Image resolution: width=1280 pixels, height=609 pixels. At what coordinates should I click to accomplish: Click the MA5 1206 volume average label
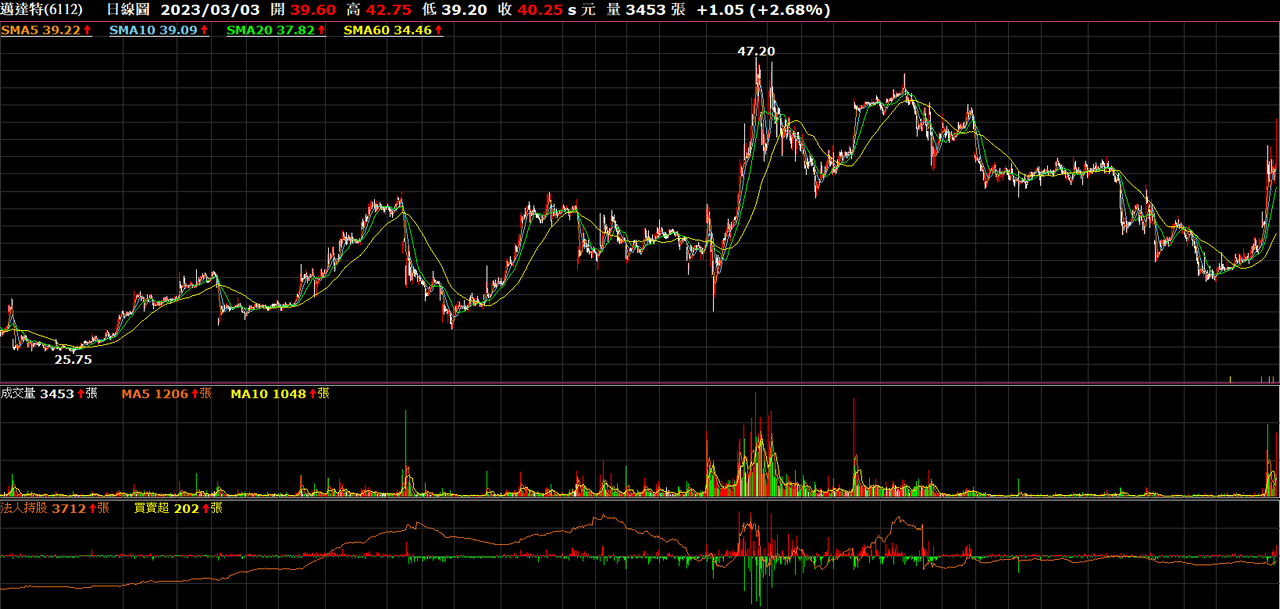coord(167,394)
